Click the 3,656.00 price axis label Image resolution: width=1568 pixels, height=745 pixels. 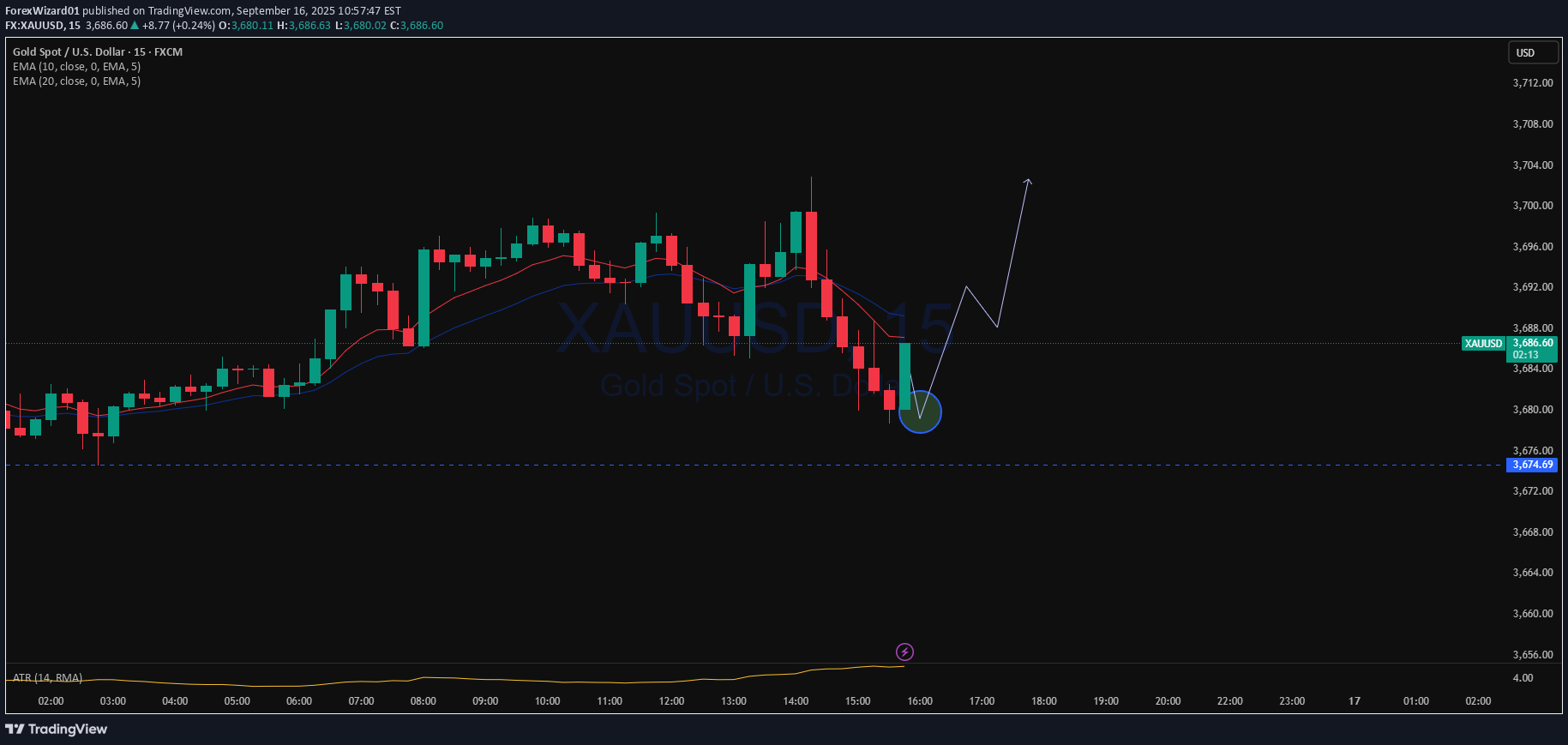(x=1533, y=655)
